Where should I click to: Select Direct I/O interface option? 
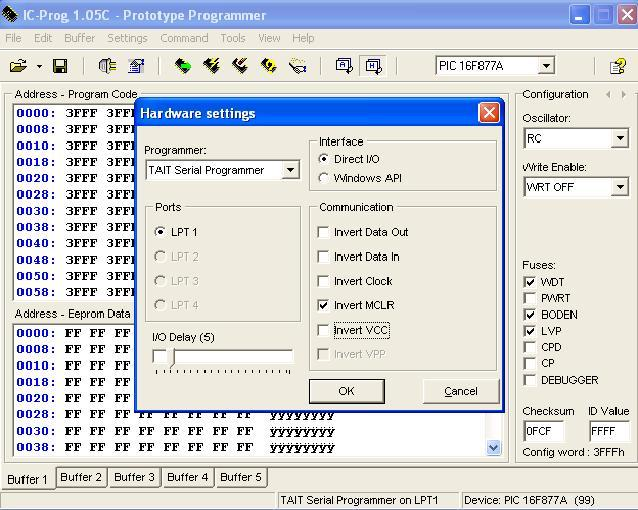pyautogui.click(x=323, y=159)
